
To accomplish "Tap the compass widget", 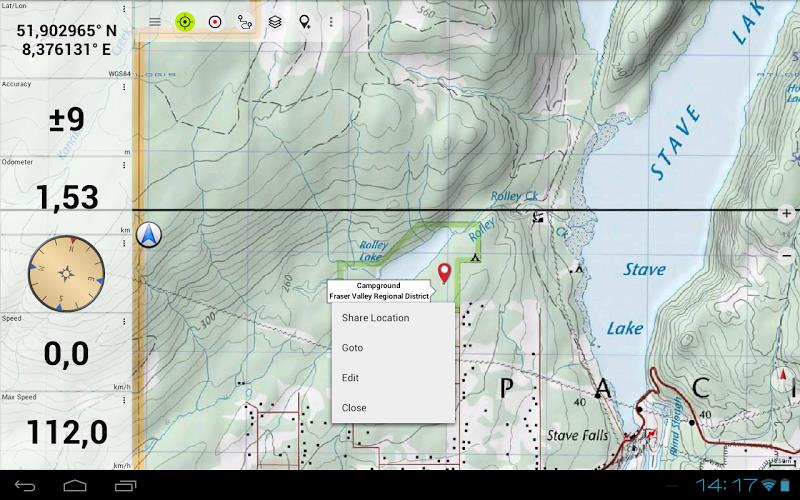I will [66, 271].
